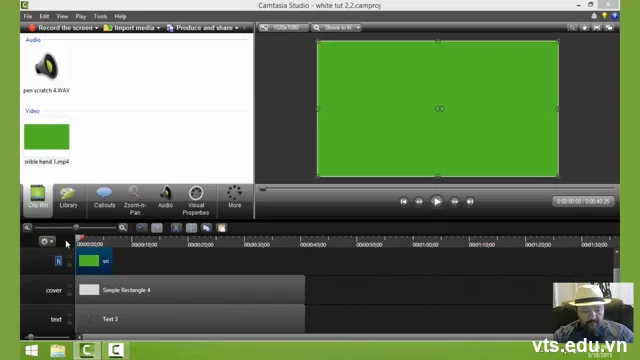The height and width of the screenshot is (360, 640).
Task: Click the Split icon in the timeline toolbar
Action: click(191, 228)
